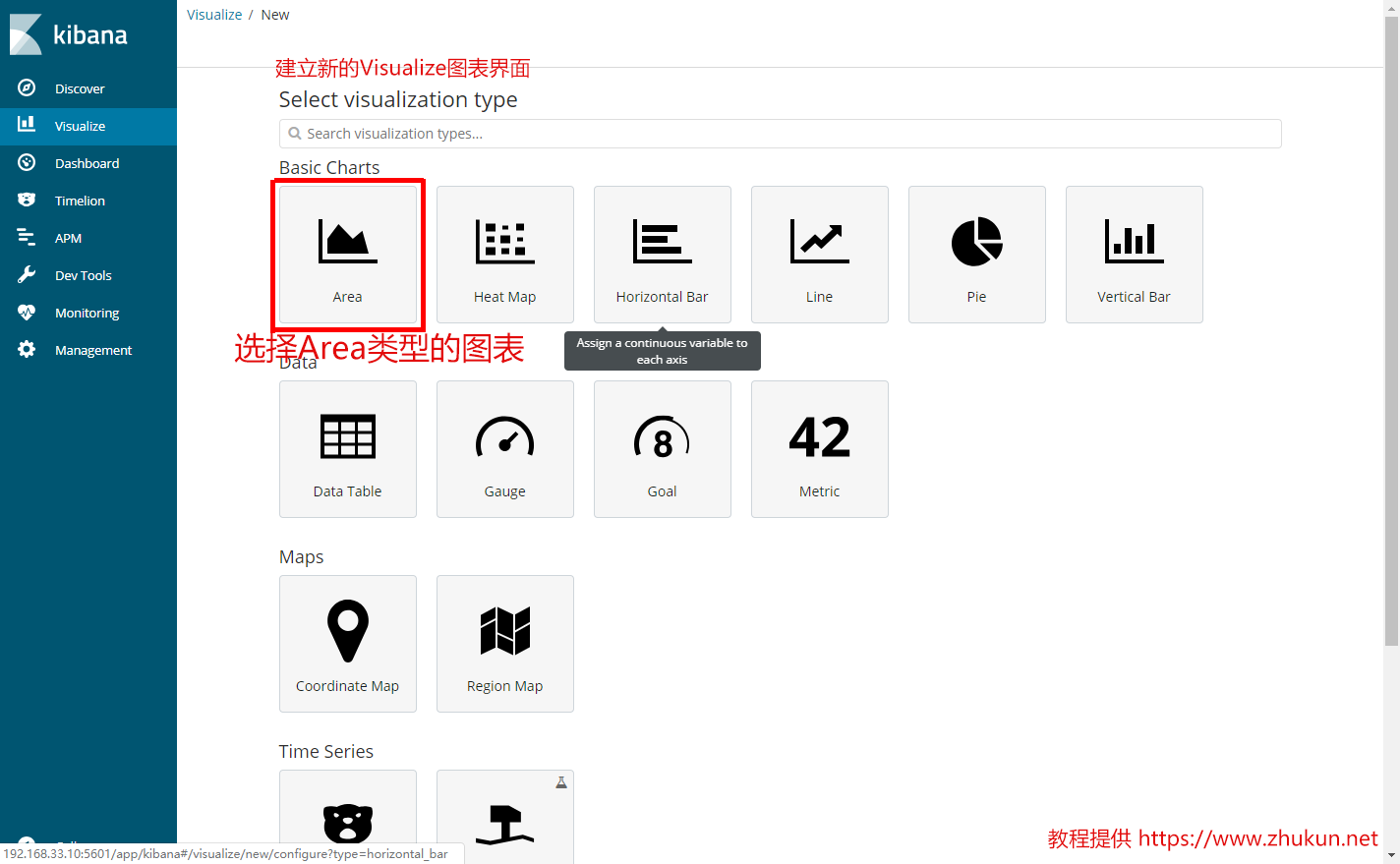Click the page vertical scrollbar

[x=1391, y=332]
